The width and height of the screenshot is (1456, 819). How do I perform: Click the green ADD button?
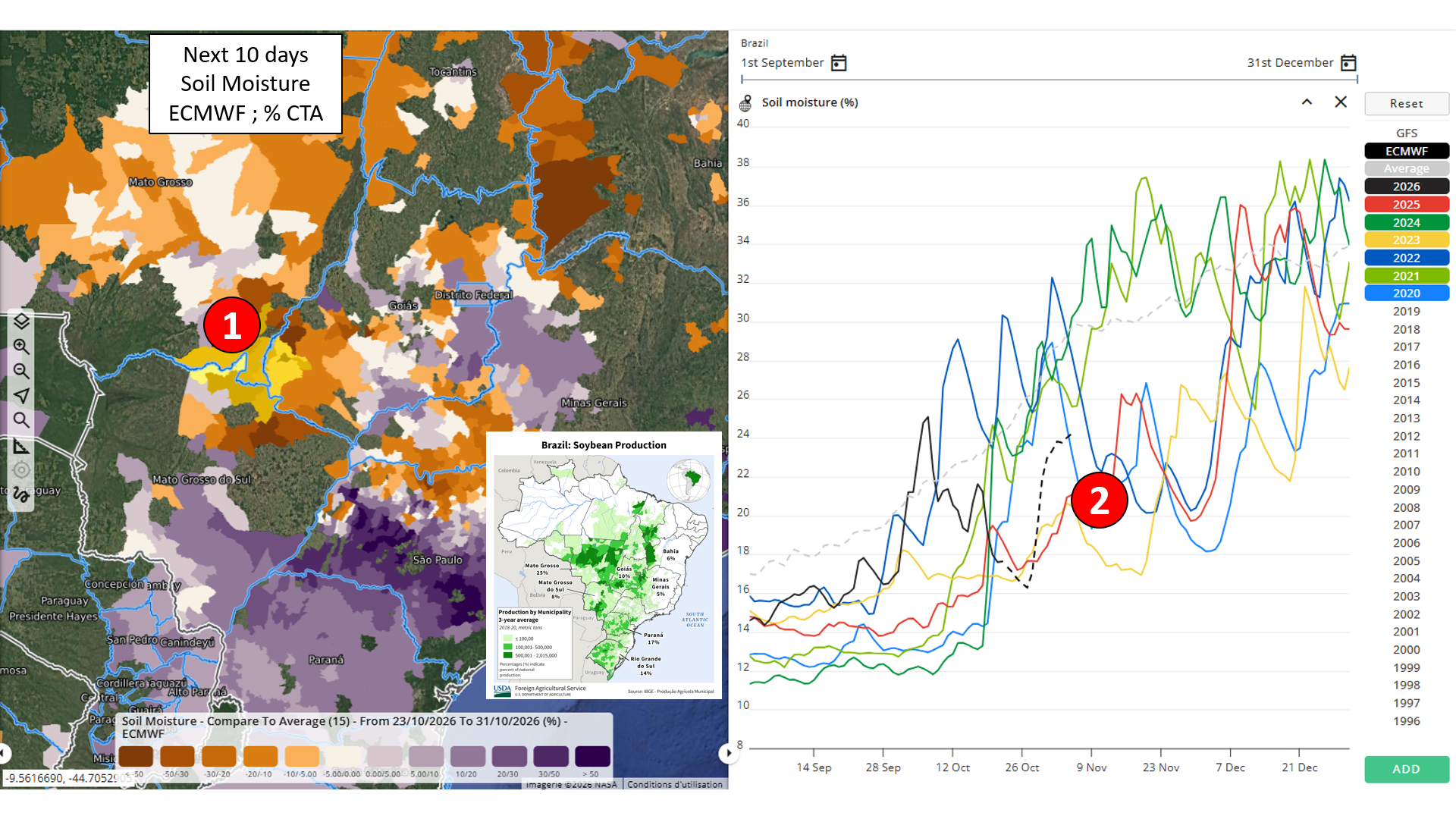tap(1407, 769)
